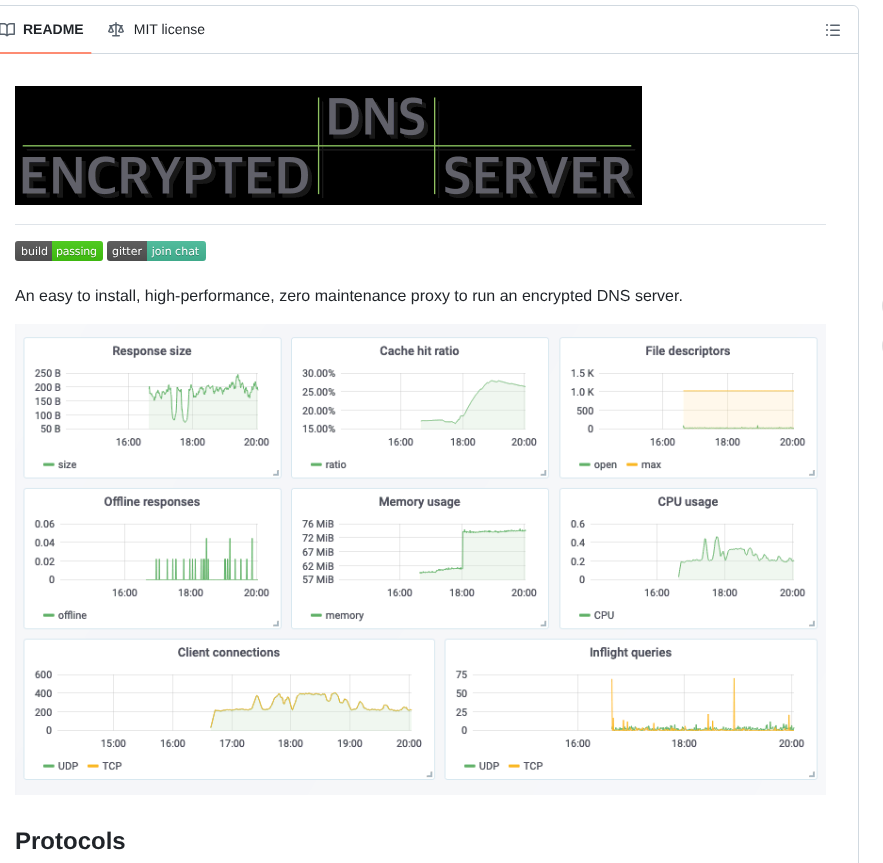Click the gitter join chat badge
The image size is (883, 863).
tap(157, 251)
